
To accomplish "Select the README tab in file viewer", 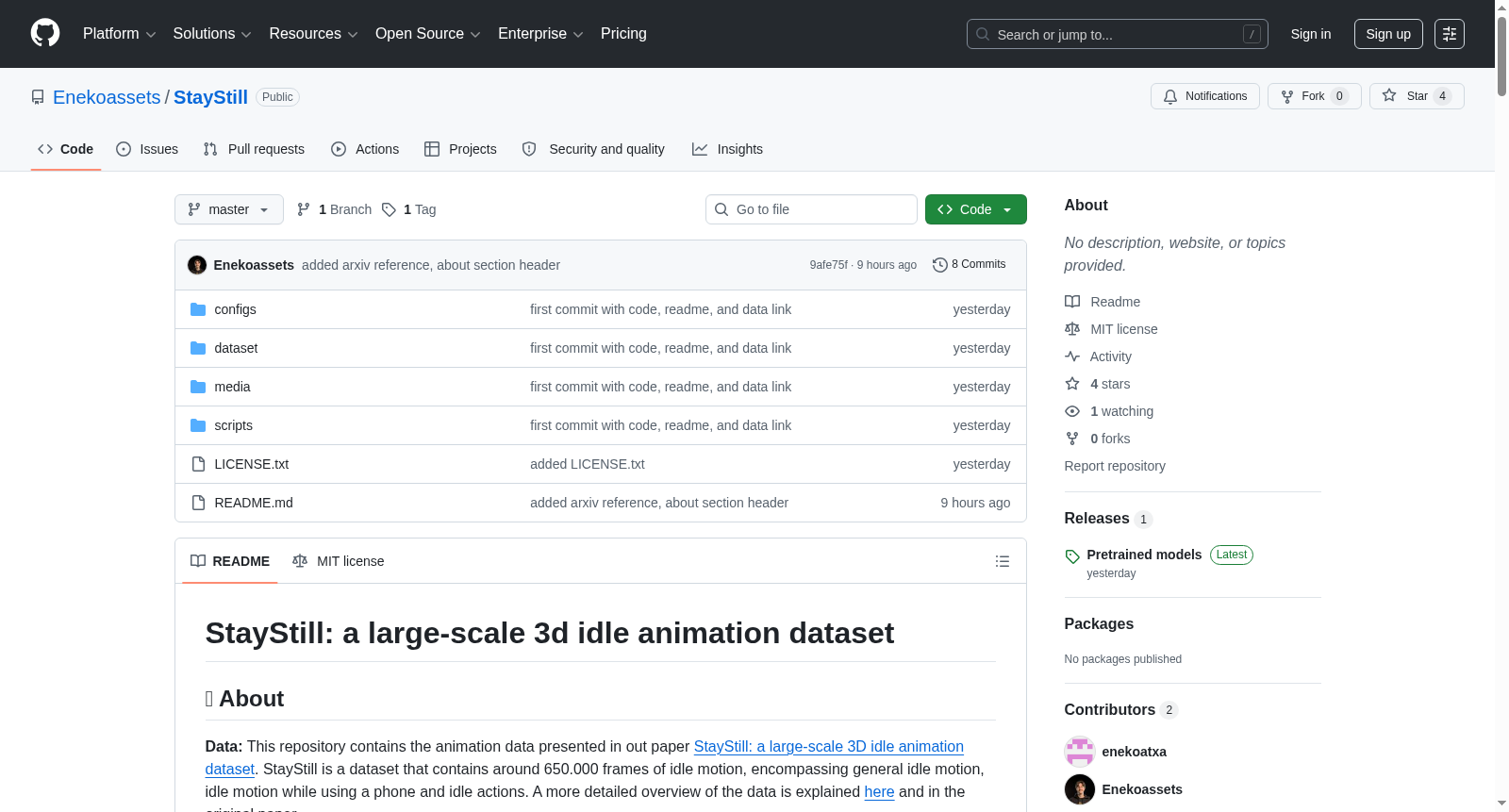I will [230, 561].
